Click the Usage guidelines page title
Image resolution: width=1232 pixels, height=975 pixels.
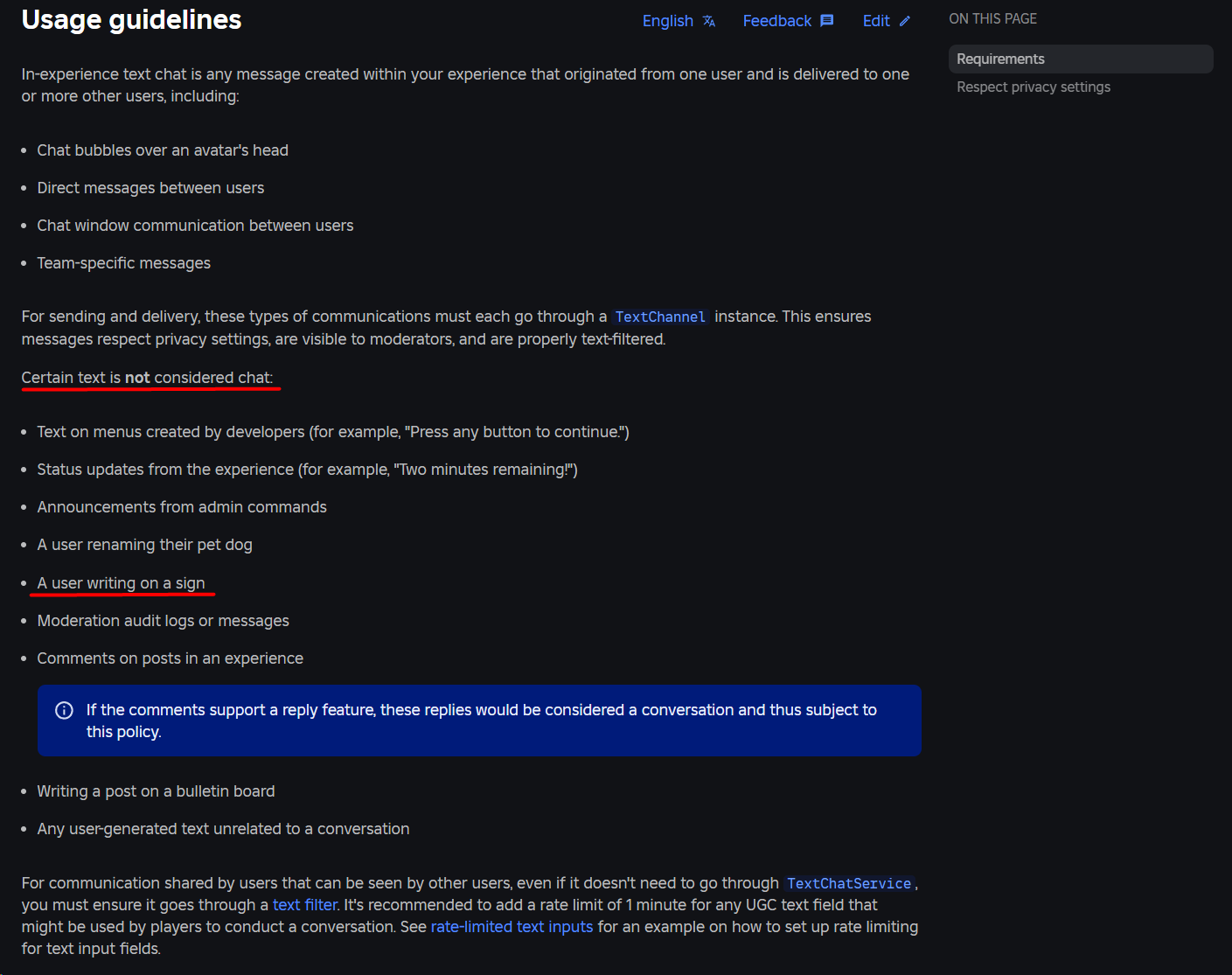(x=131, y=19)
